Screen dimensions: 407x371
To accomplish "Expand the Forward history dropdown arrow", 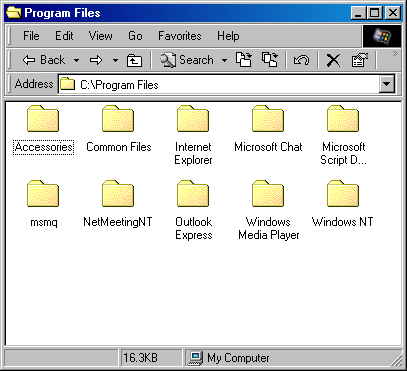I will [115, 60].
